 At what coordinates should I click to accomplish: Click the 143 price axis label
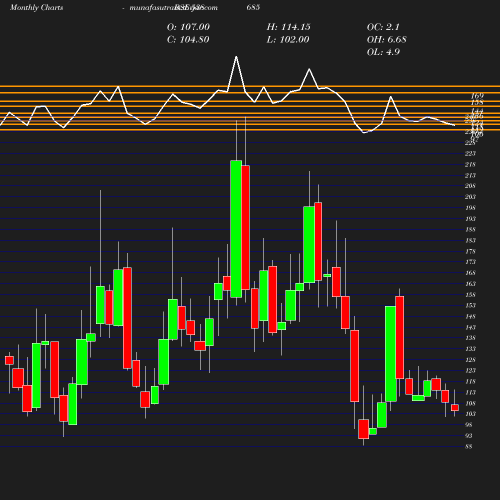coord(470,328)
